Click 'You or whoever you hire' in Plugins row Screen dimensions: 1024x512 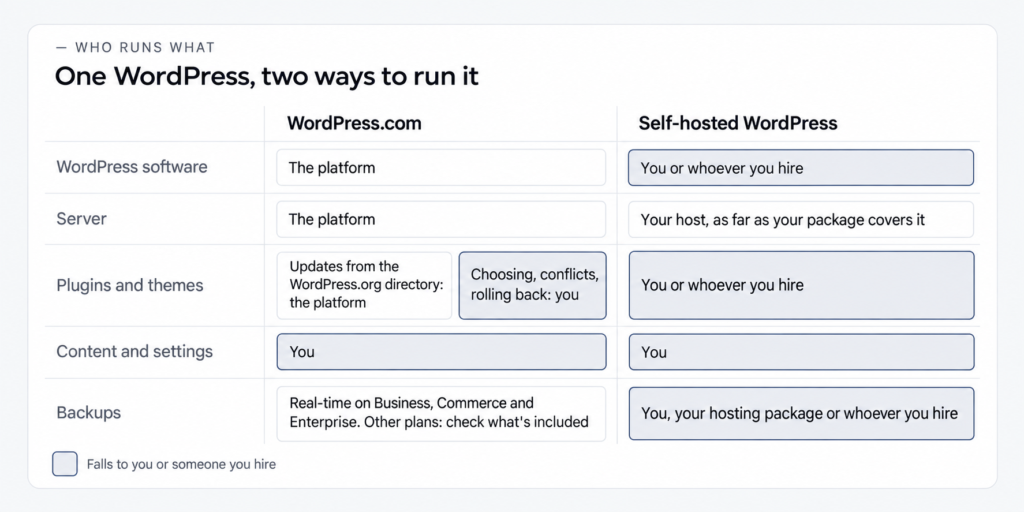pyautogui.click(x=801, y=285)
